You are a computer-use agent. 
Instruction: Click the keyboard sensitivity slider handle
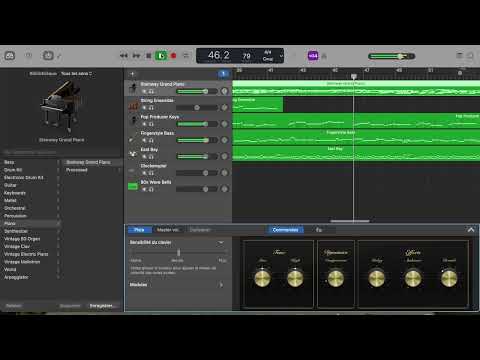click(x=178, y=252)
